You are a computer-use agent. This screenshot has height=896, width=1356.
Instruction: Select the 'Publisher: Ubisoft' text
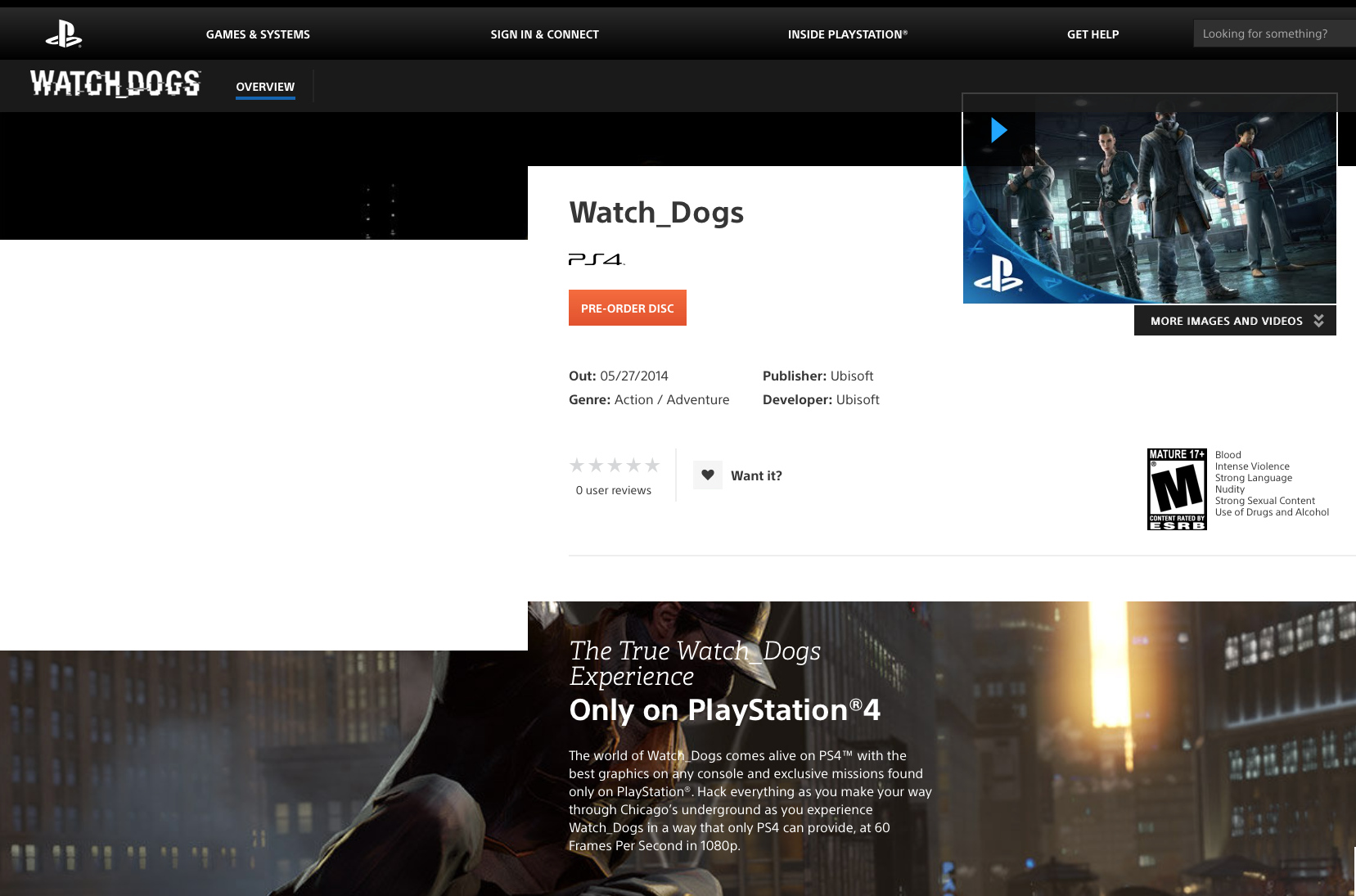(818, 376)
